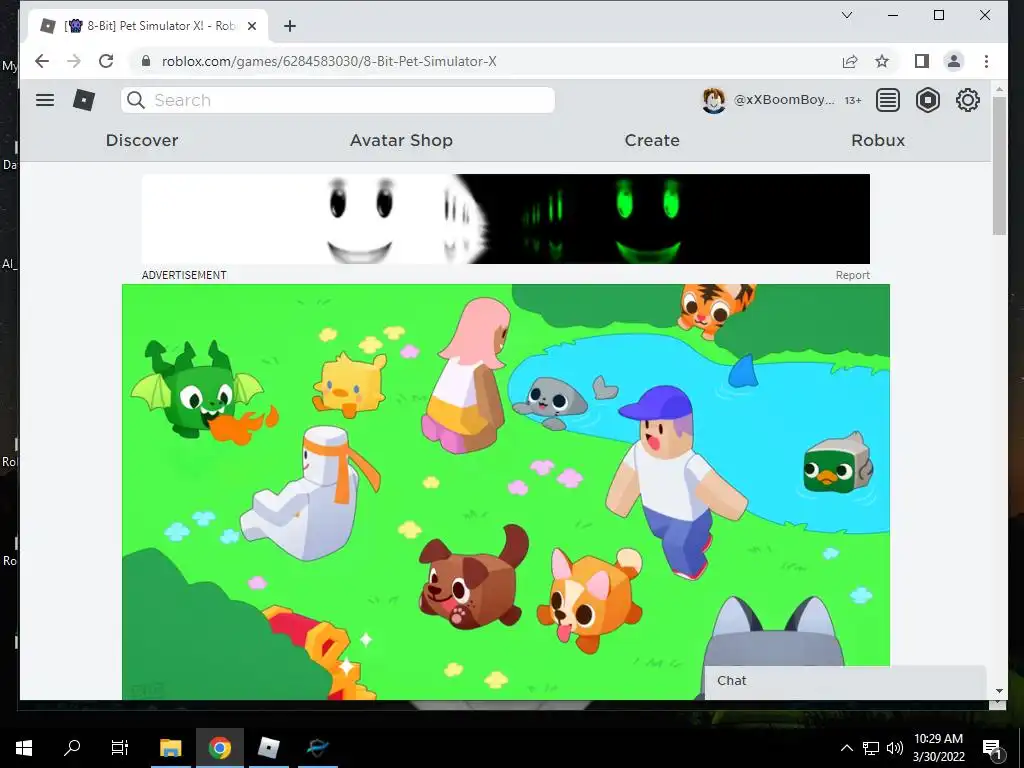The width and height of the screenshot is (1024, 768).
Task: Click the Chrome taskbar icon
Action: click(x=219, y=747)
